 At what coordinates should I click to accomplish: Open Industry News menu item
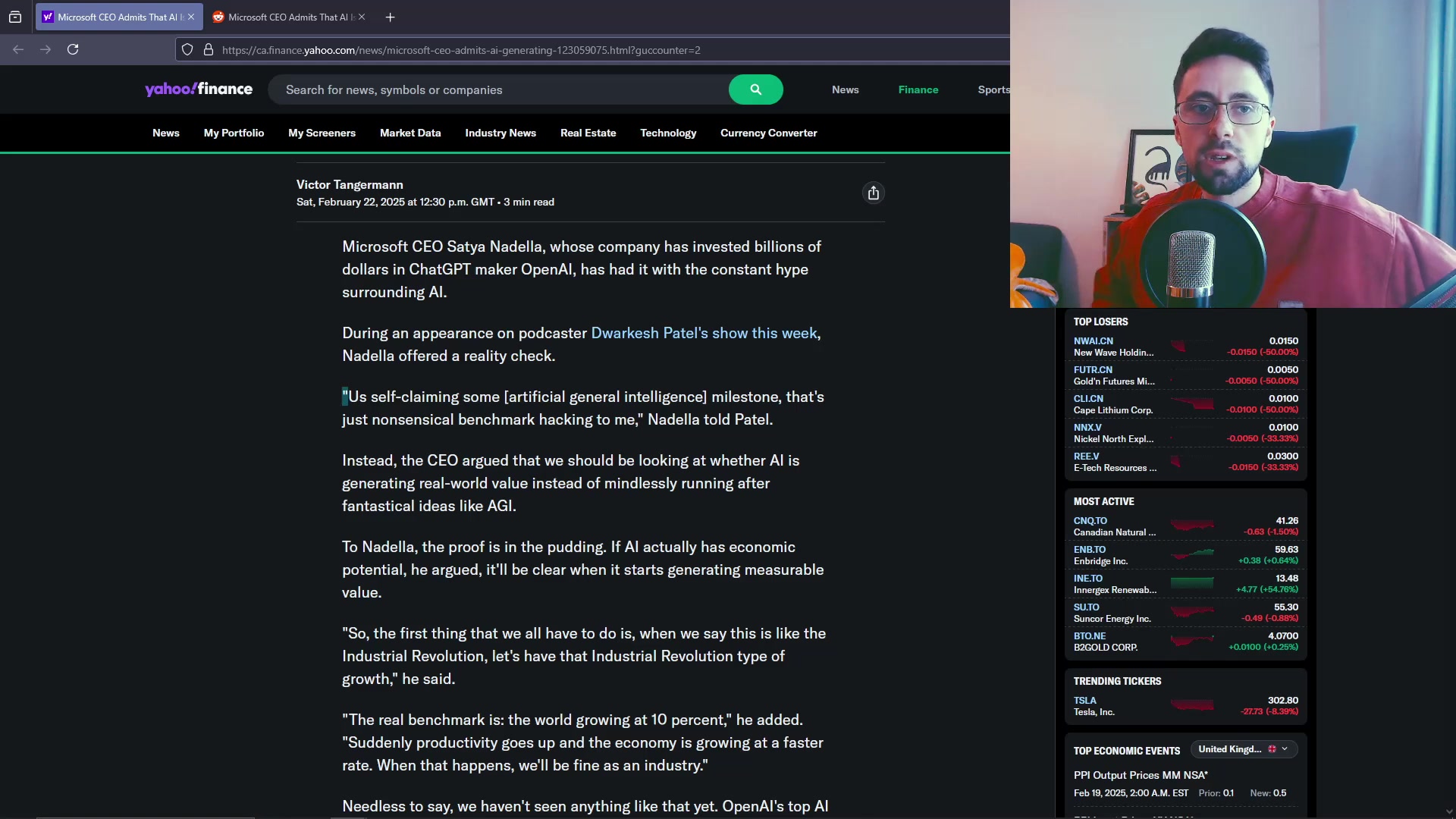click(500, 133)
